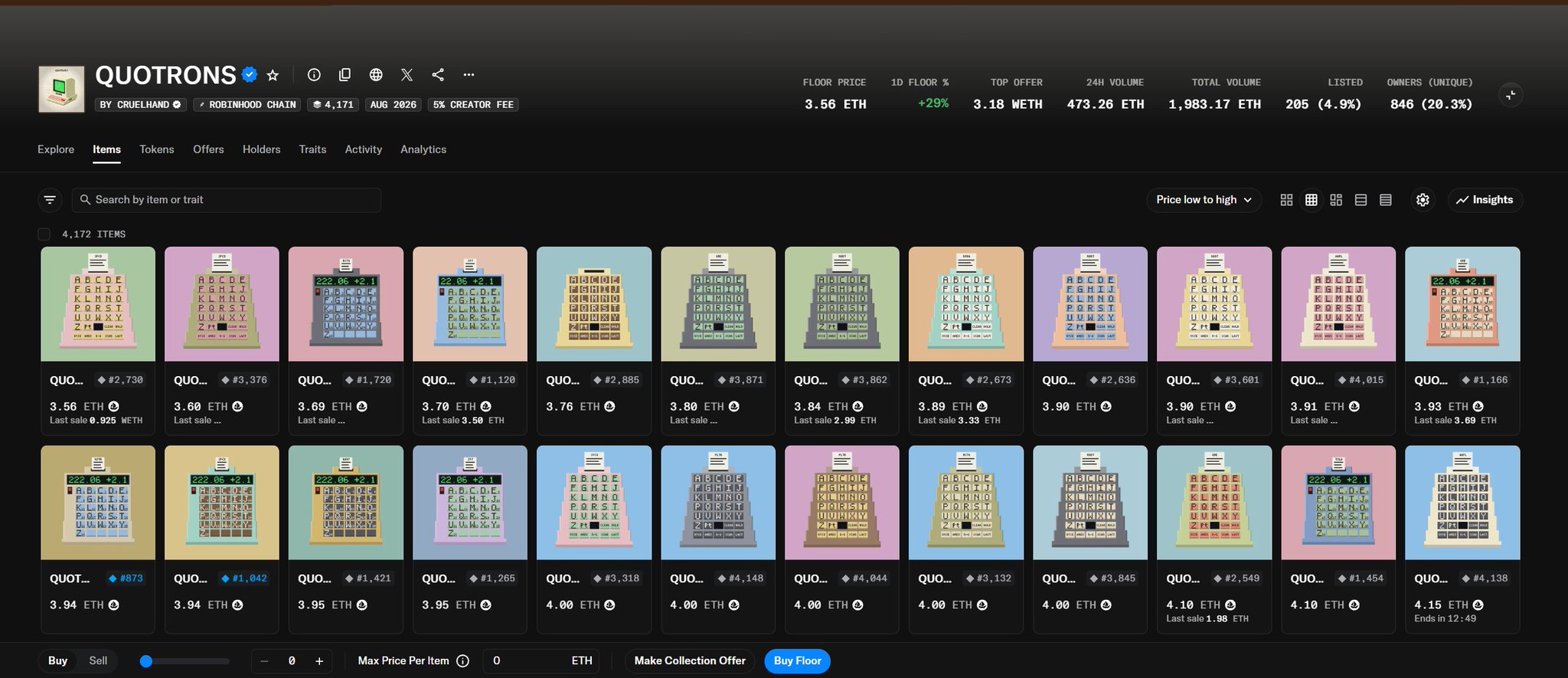Open the NFT card ranked #1,166 at 3.93 ETH
The height and width of the screenshot is (678, 1568).
click(x=1462, y=341)
